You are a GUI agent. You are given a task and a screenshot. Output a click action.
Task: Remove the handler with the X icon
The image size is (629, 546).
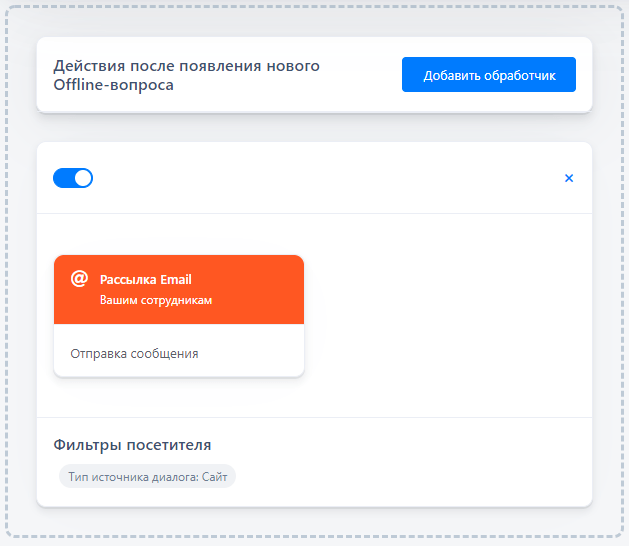click(x=569, y=178)
